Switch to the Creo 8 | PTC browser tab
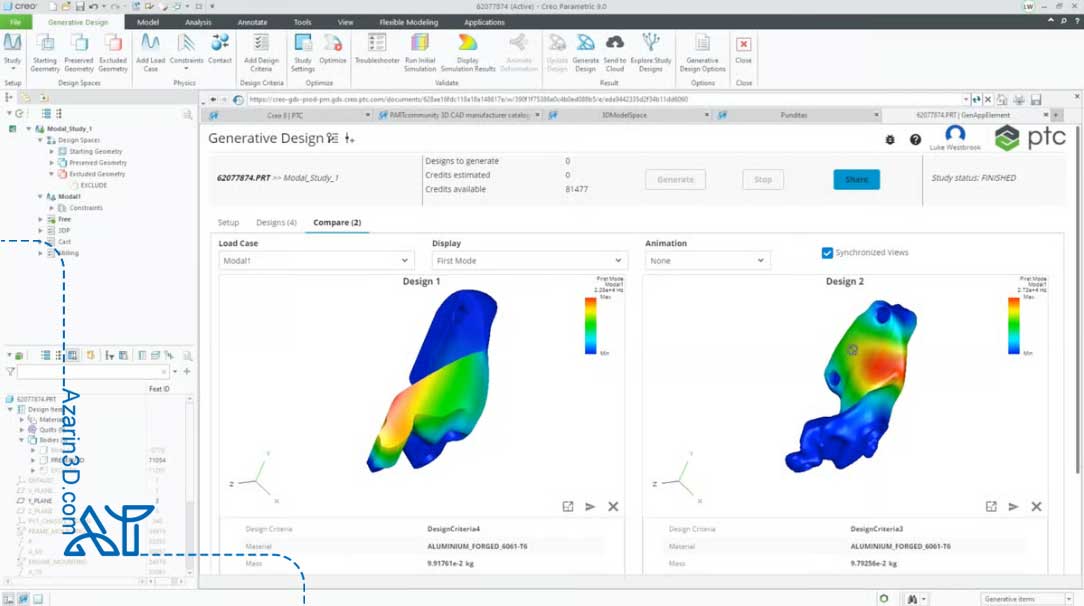Screen dimensions: 1084x606 tap(290, 115)
